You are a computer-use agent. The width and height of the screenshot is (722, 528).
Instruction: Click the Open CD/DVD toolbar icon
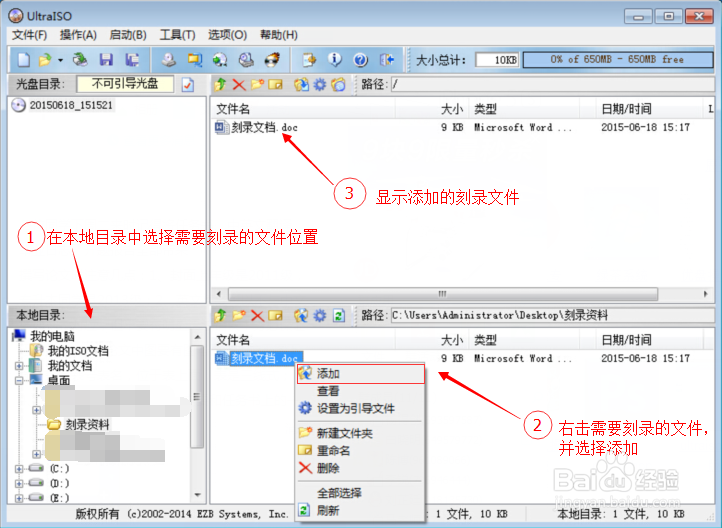click(x=80, y=60)
